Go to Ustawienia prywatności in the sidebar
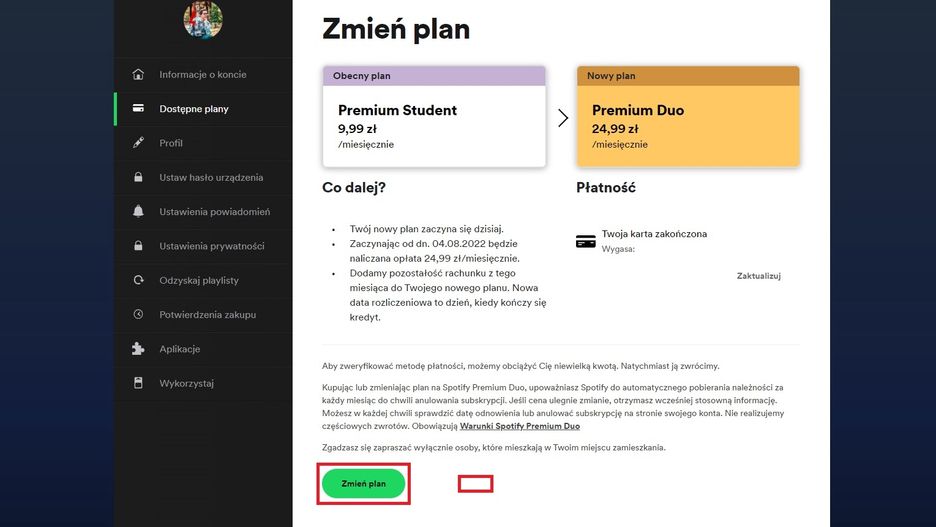The height and width of the screenshot is (527, 936). coord(211,246)
